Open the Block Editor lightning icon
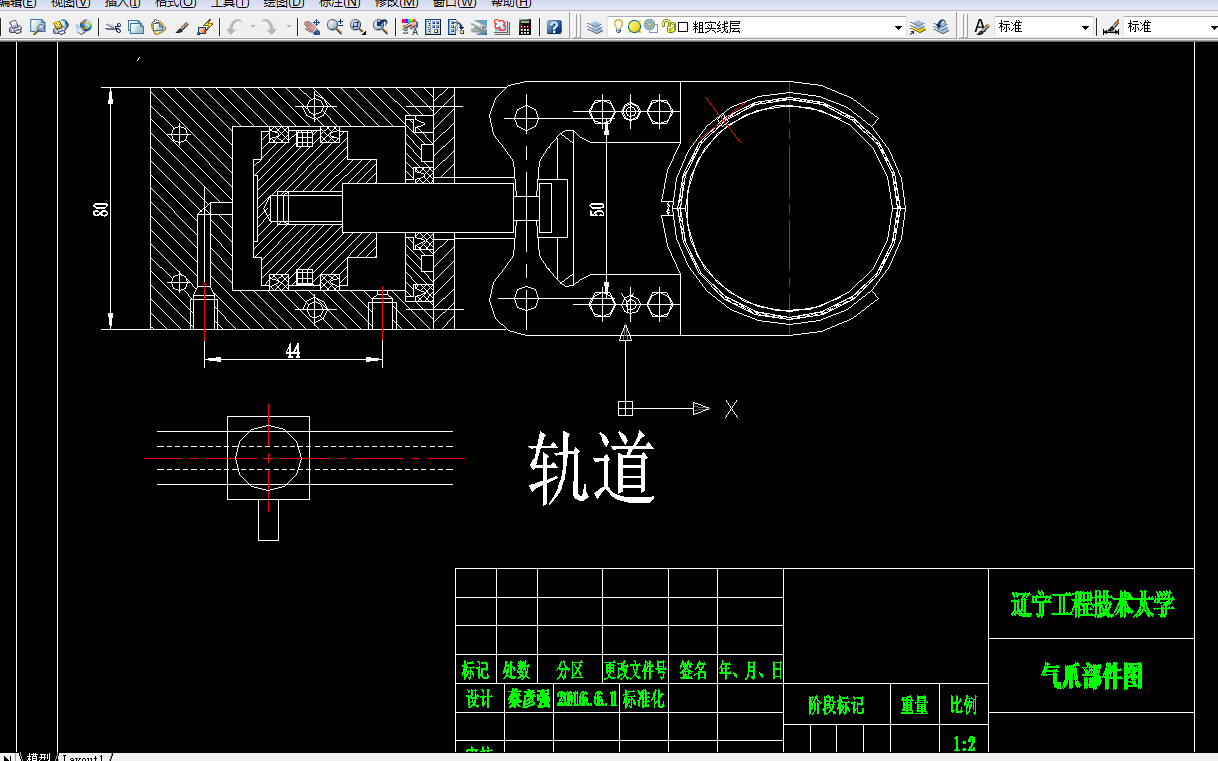Viewport: 1218px width, 761px height. point(205,27)
